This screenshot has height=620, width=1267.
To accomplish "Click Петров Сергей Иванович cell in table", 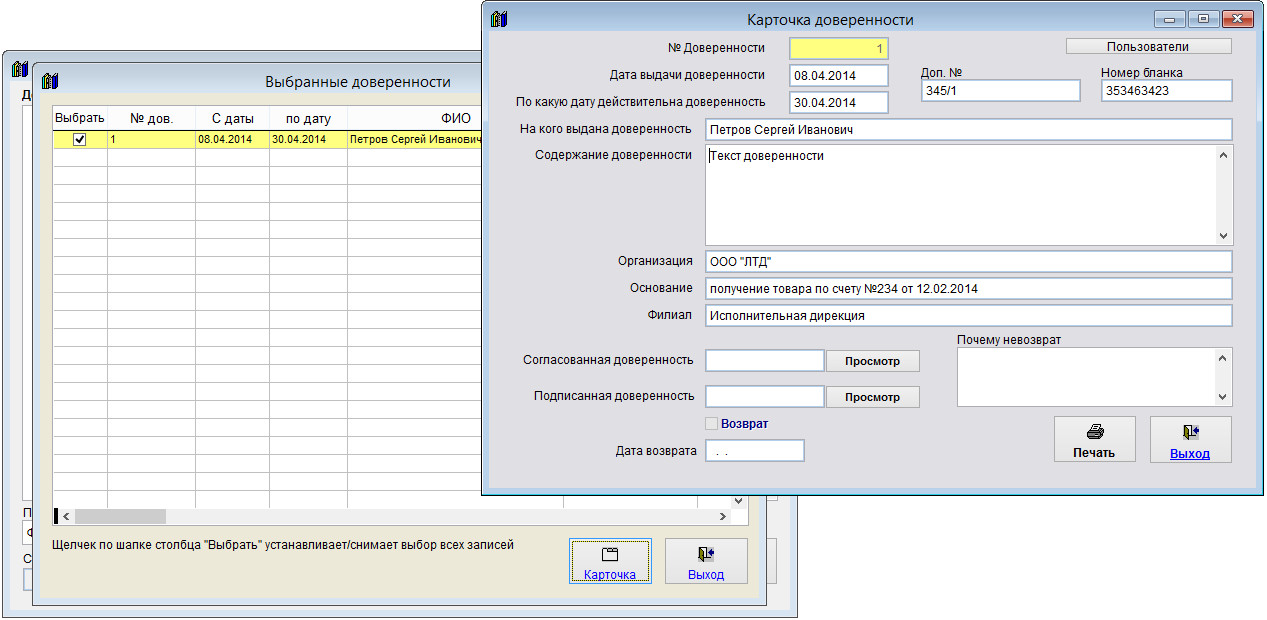I will [415, 140].
